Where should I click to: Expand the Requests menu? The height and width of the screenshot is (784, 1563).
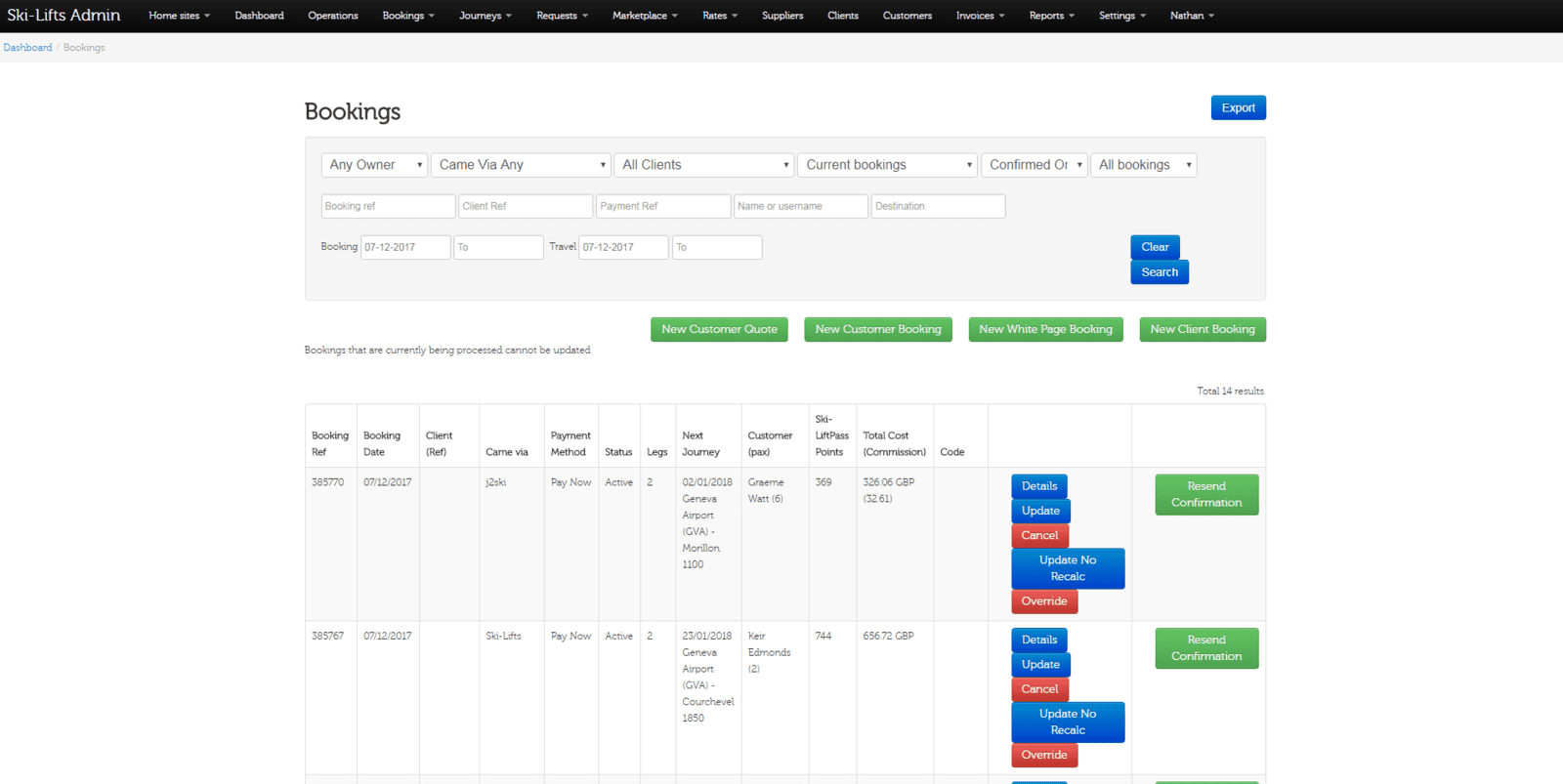click(562, 16)
